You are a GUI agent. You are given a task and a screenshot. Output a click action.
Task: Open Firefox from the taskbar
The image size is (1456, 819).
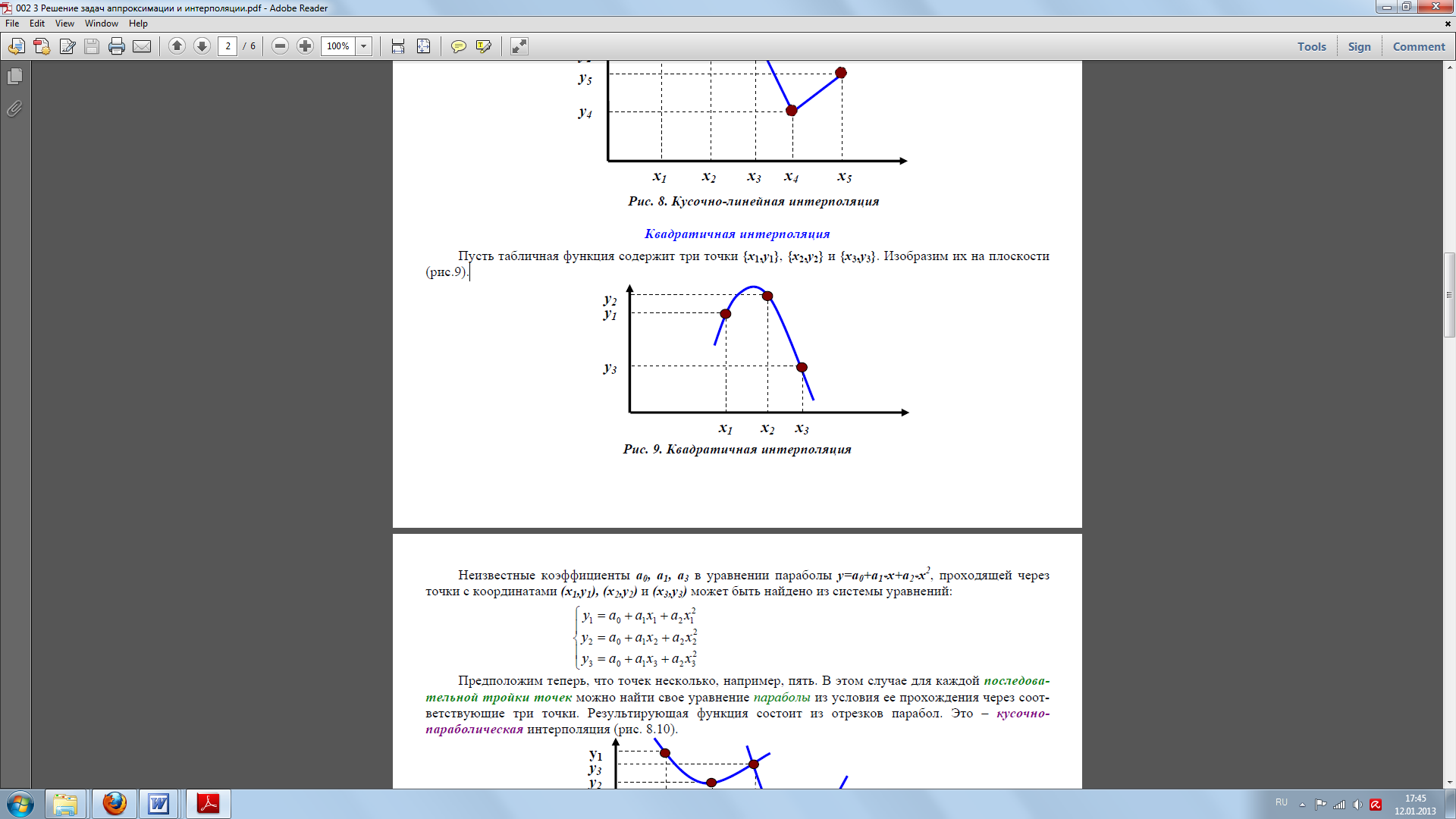pyautogui.click(x=114, y=804)
